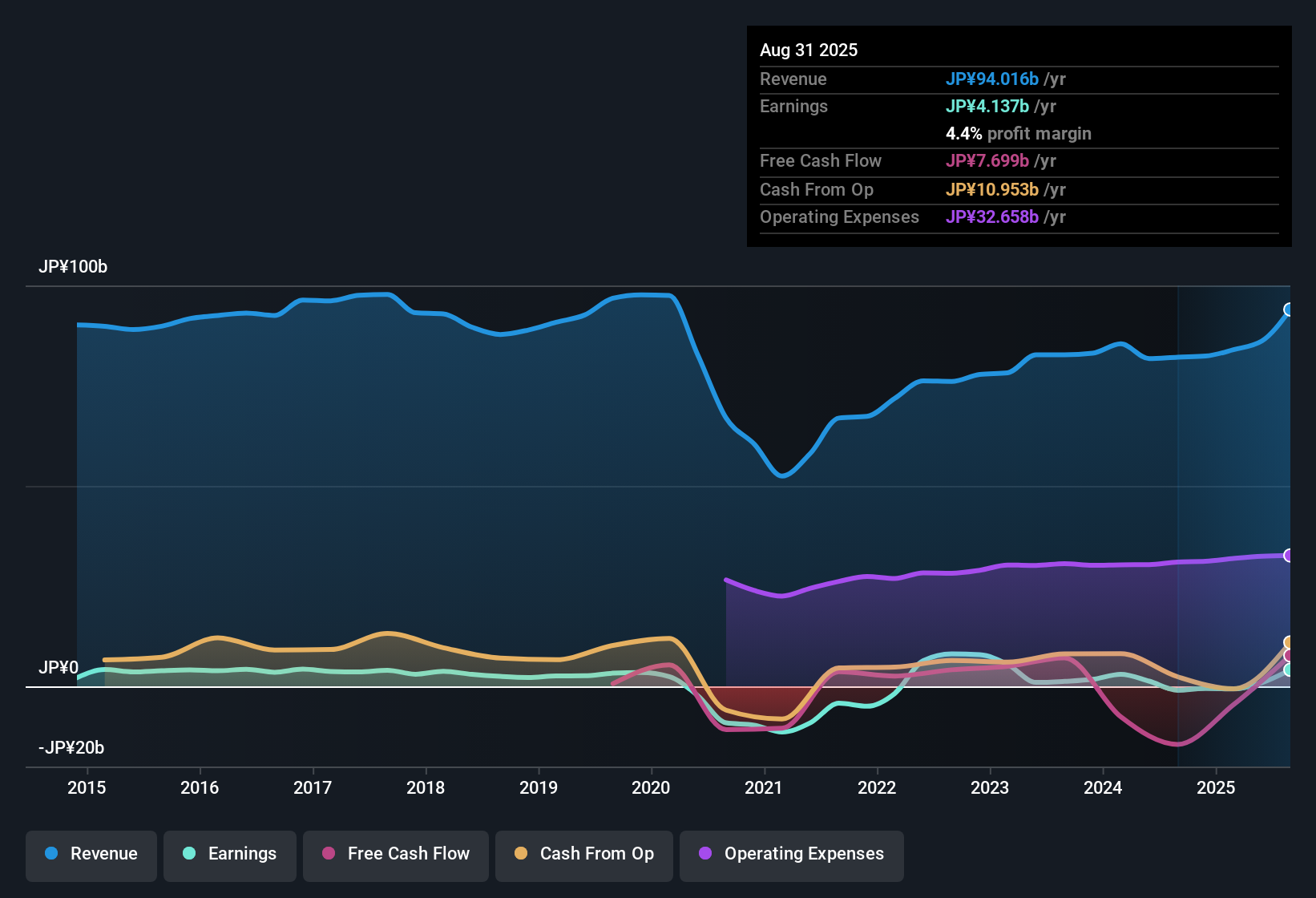This screenshot has height=898, width=1316.
Task: Click the purple Operating Expenses legend dot
Action: 705,854
